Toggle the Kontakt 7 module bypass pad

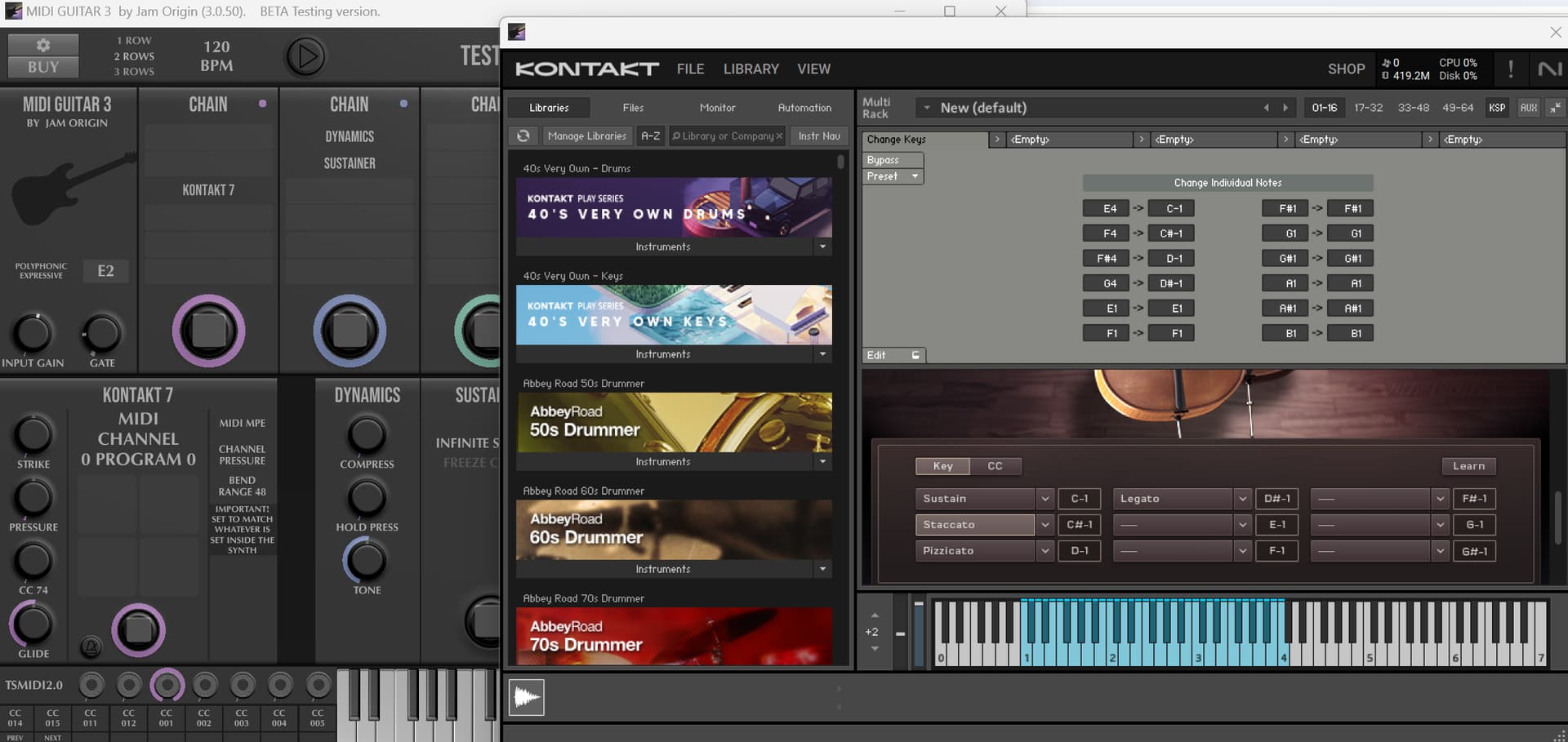tap(138, 629)
